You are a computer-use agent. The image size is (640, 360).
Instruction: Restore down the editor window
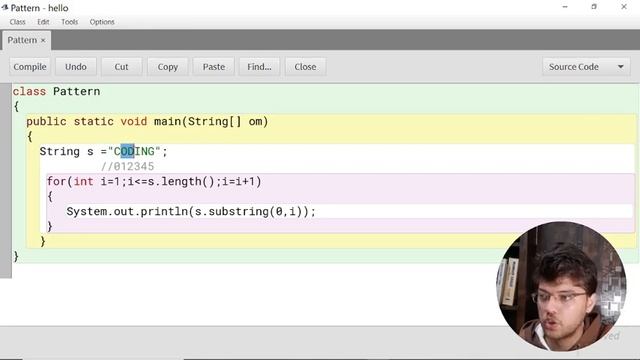(x=594, y=7)
